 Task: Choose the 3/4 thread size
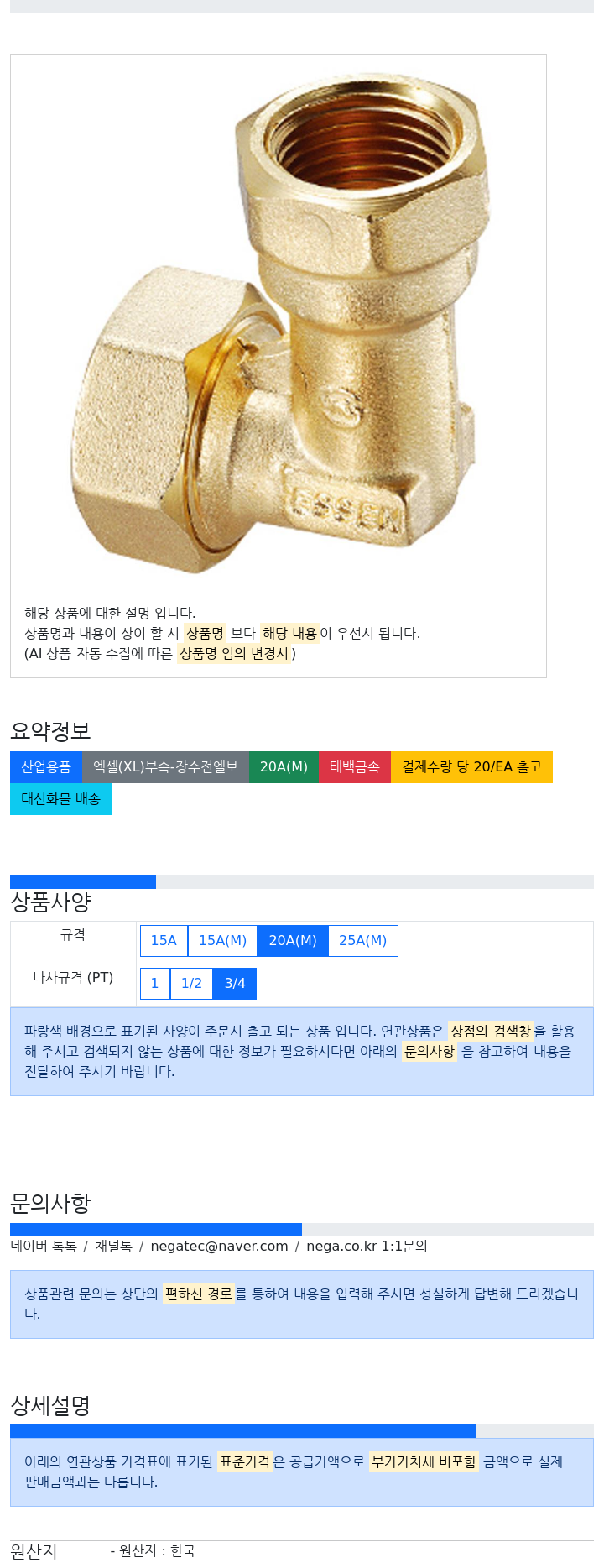(235, 984)
